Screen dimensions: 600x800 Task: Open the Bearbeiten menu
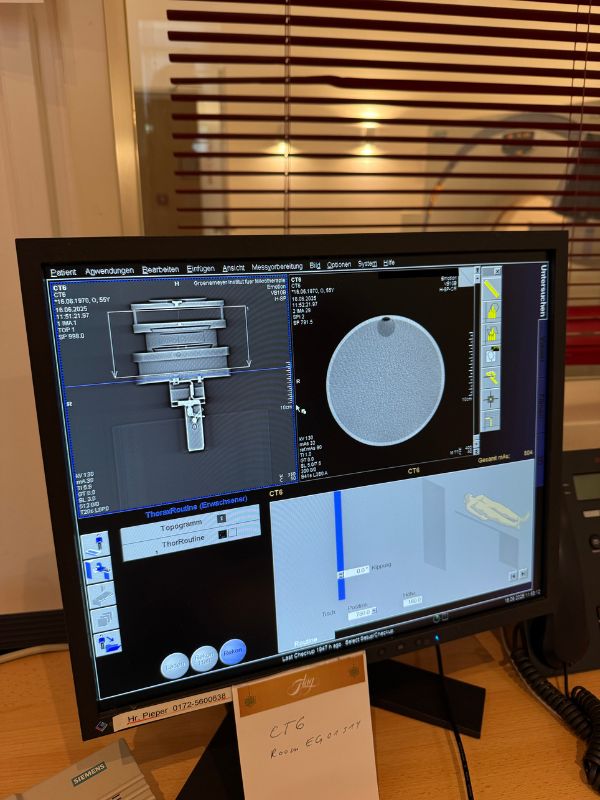coord(160,269)
